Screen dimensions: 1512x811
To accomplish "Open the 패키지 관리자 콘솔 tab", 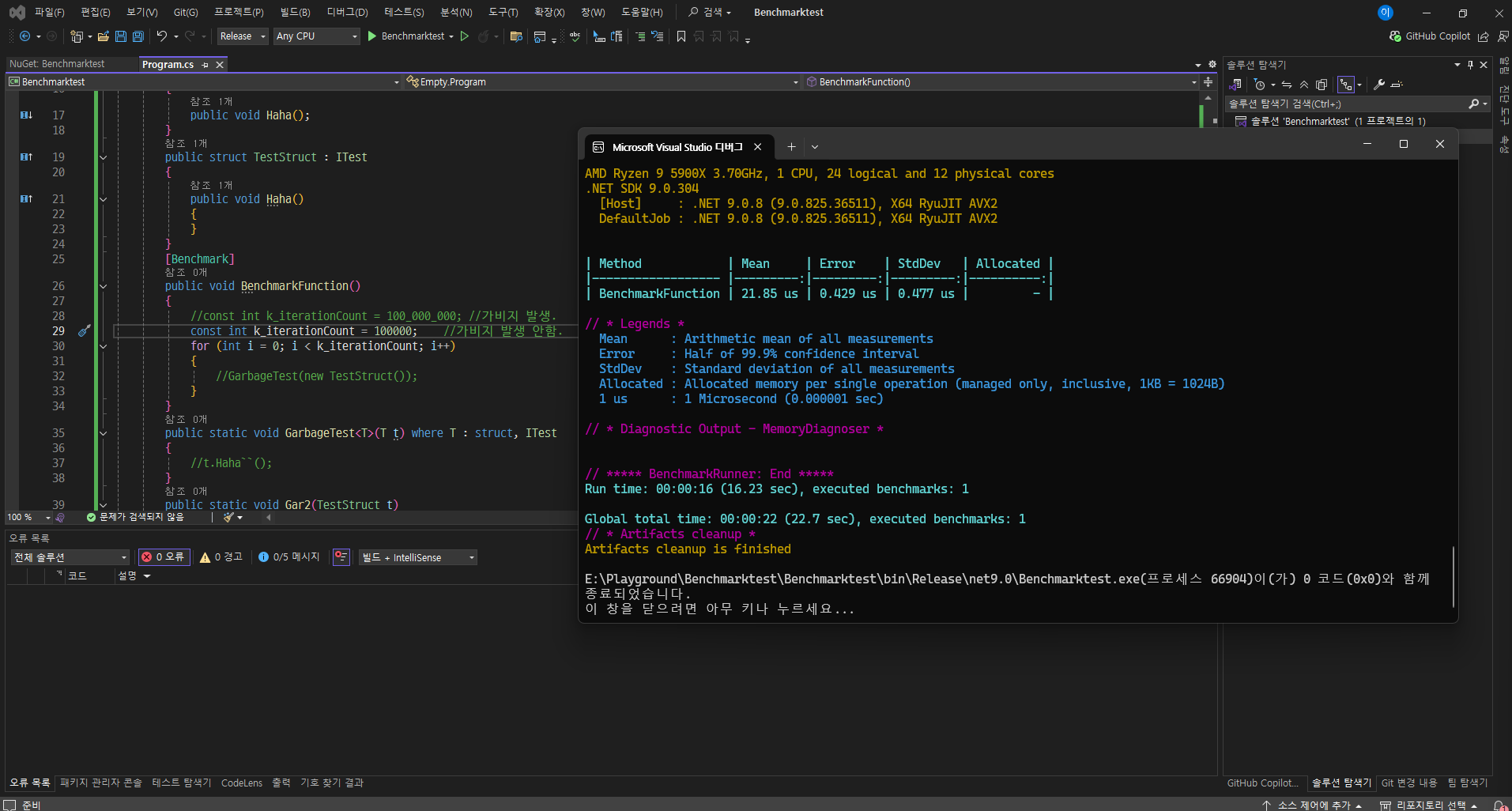I will (x=101, y=783).
